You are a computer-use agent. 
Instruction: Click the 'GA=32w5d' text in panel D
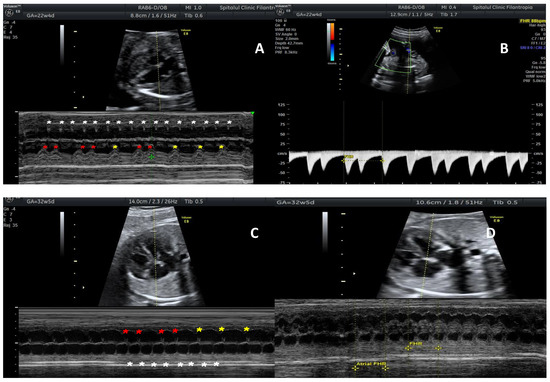point(295,202)
